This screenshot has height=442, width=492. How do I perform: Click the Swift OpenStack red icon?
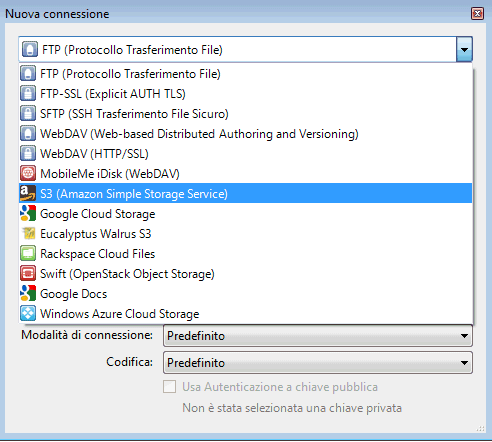coord(28,273)
